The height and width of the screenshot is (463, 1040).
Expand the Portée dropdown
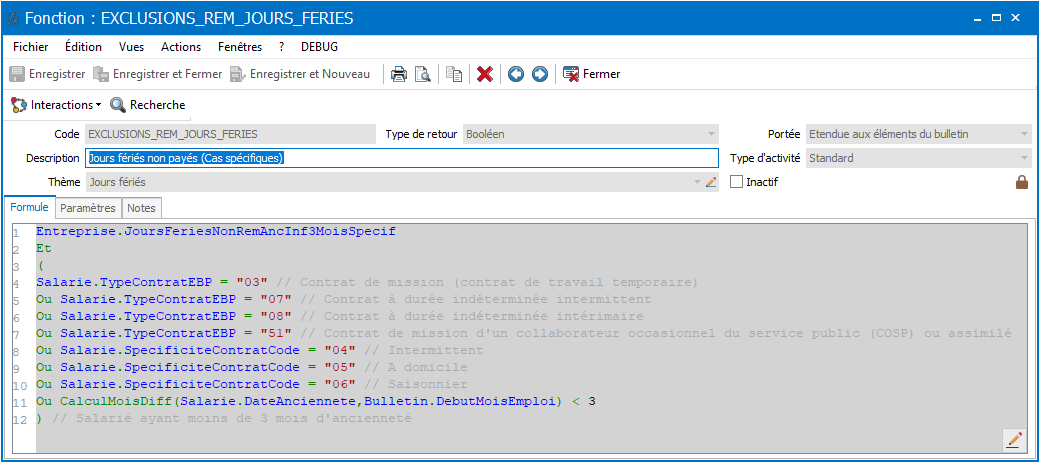[1025, 134]
